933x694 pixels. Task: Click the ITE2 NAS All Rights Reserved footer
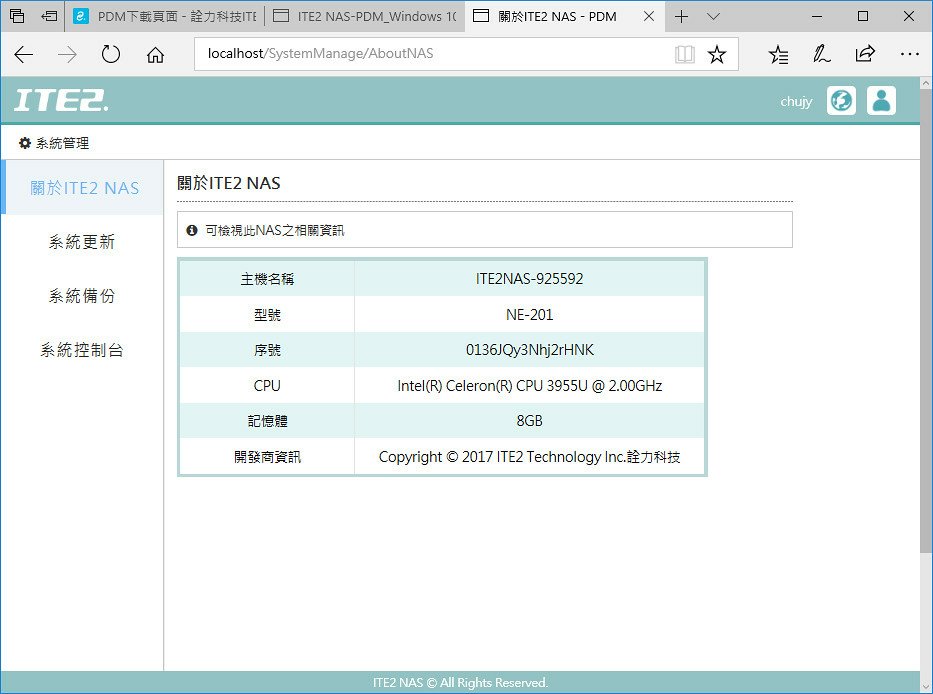pos(461,682)
